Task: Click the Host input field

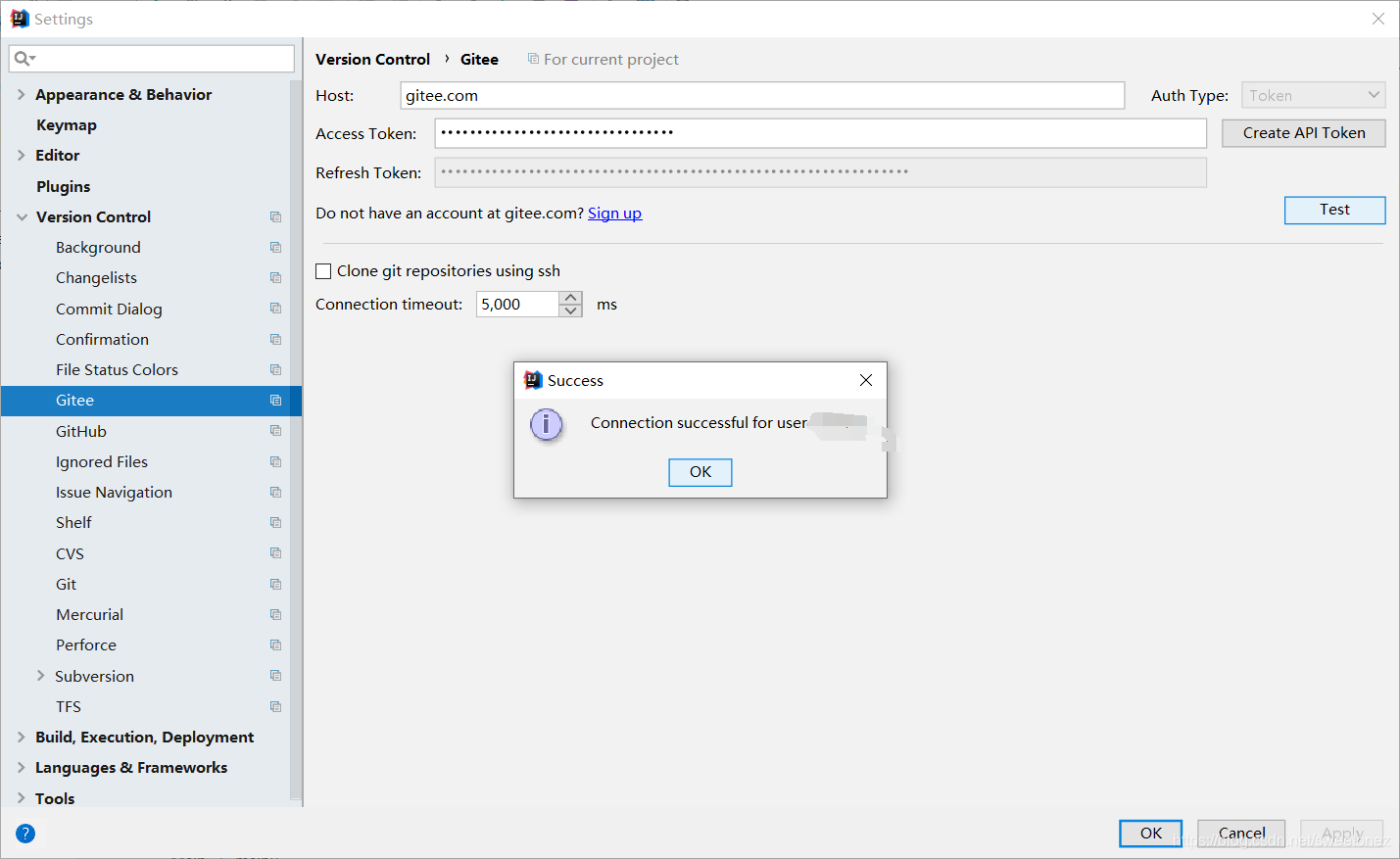Action: pos(762,95)
